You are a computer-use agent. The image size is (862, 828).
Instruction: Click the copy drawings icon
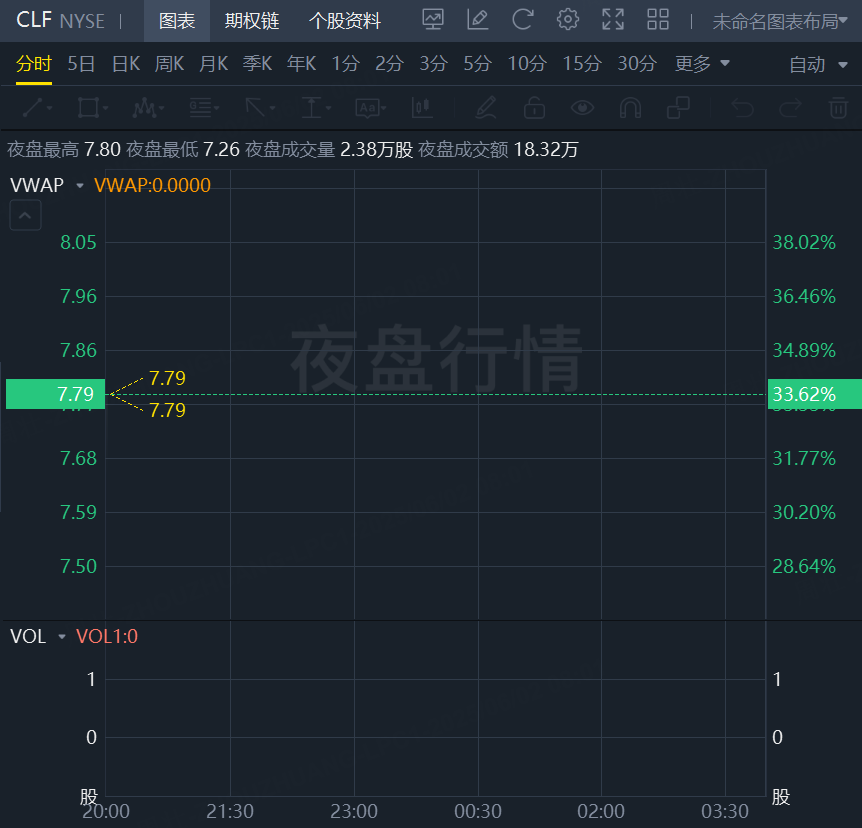click(678, 108)
